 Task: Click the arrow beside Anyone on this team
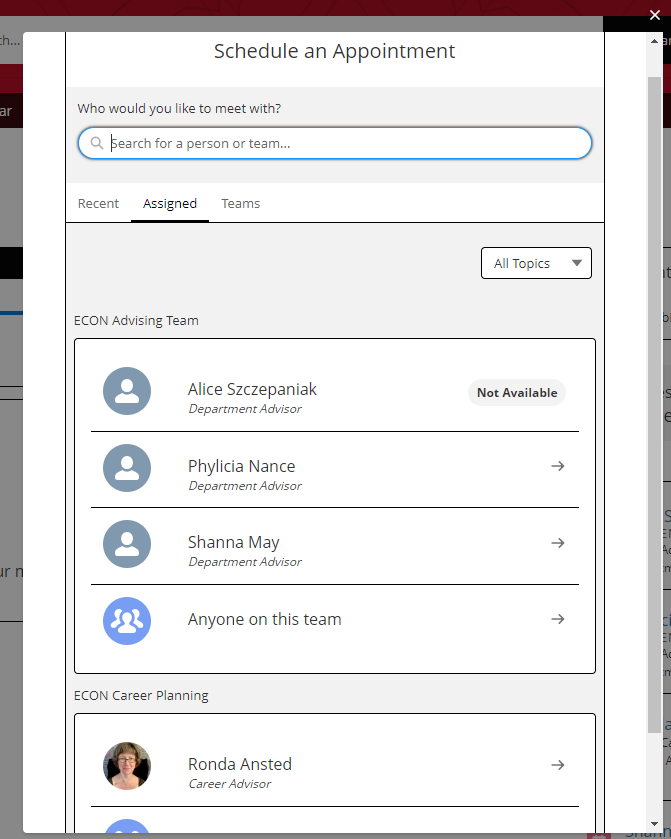(x=558, y=619)
